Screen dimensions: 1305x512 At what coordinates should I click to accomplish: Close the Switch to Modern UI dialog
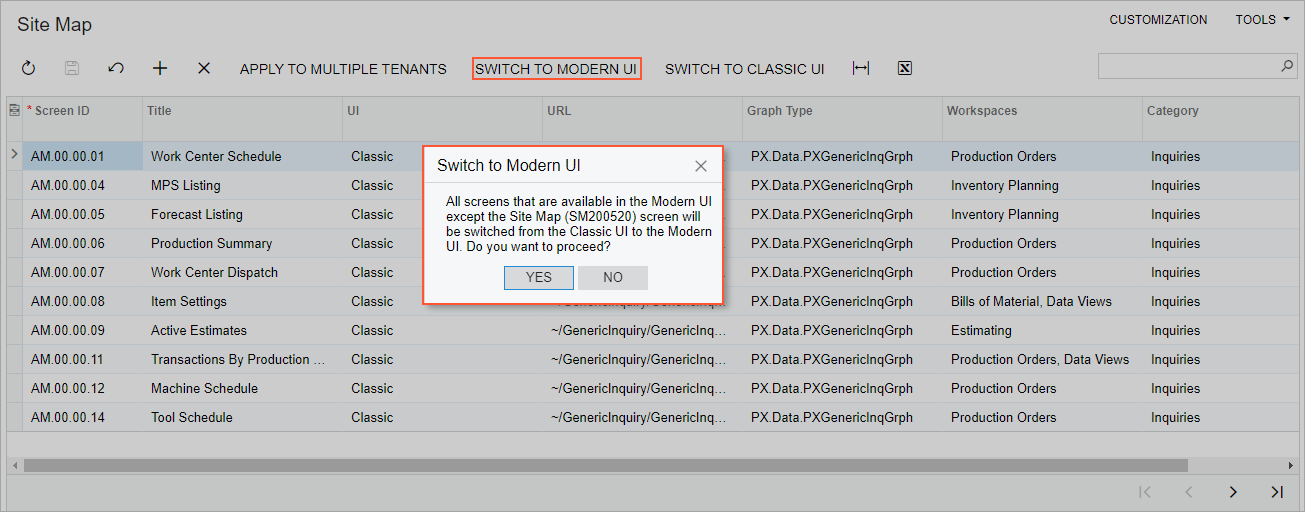tap(701, 166)
